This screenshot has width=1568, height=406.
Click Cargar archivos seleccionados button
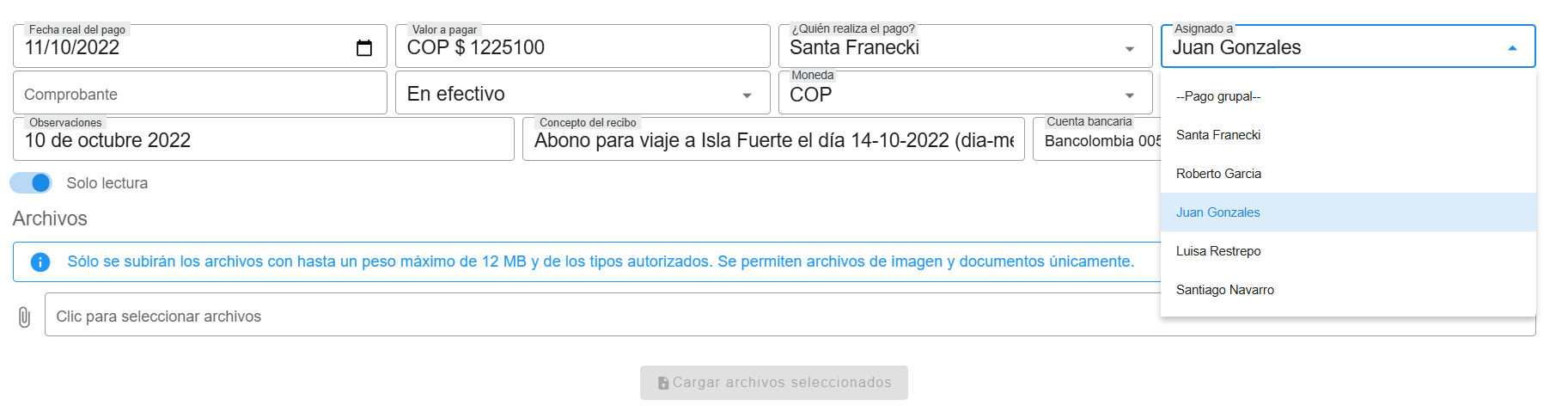(x=773, y=383)
